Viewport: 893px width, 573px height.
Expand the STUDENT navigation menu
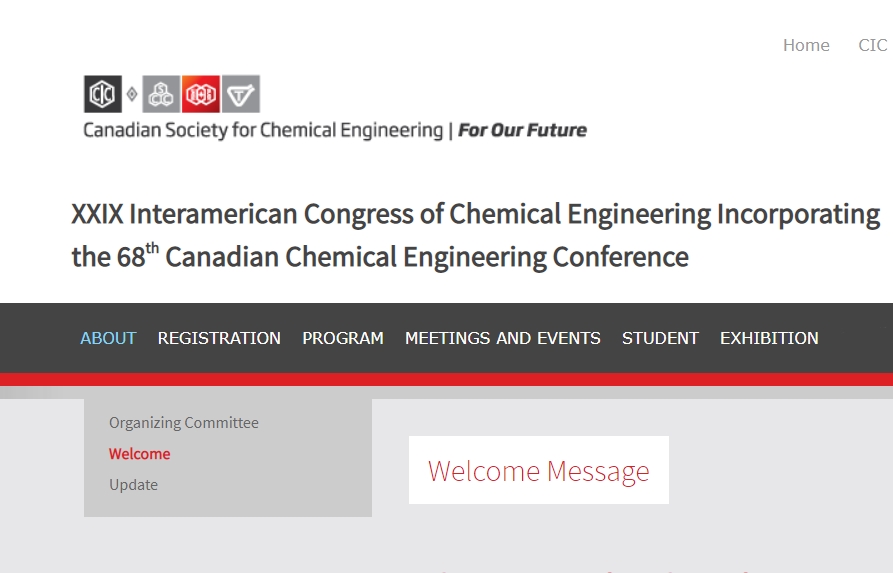pyautogui.click(x=660, y=338)
